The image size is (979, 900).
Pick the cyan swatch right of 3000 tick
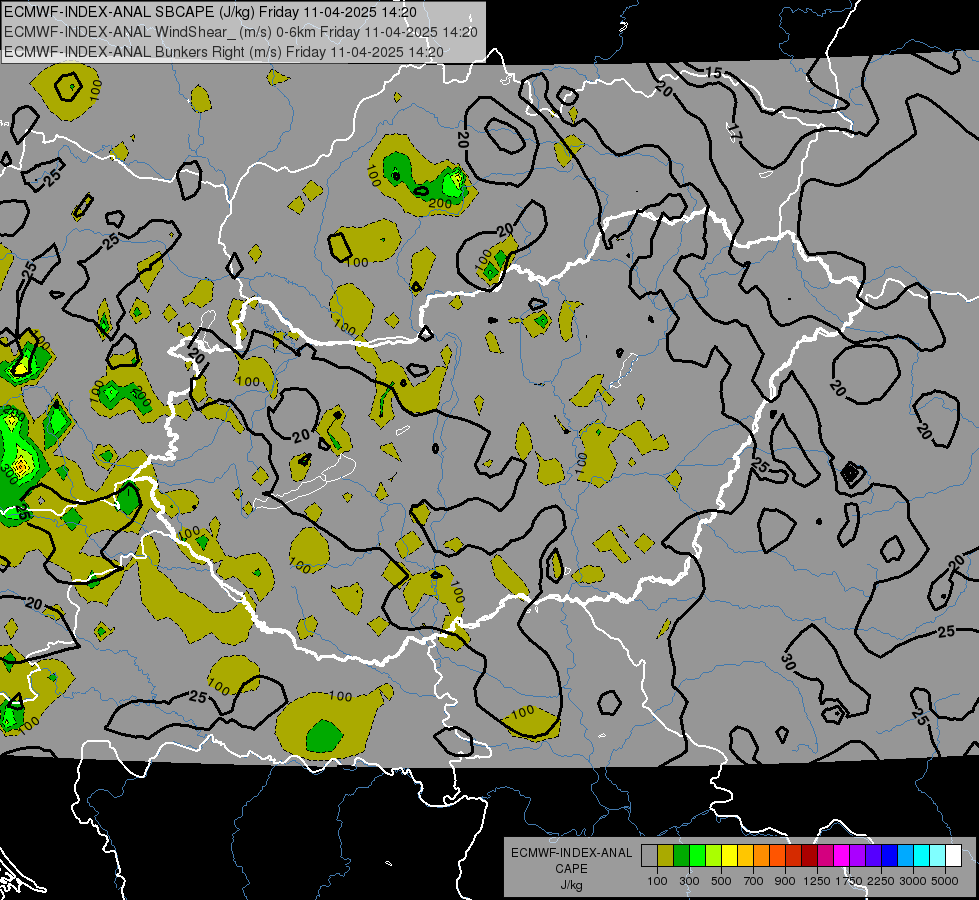(x=922, y=856)
